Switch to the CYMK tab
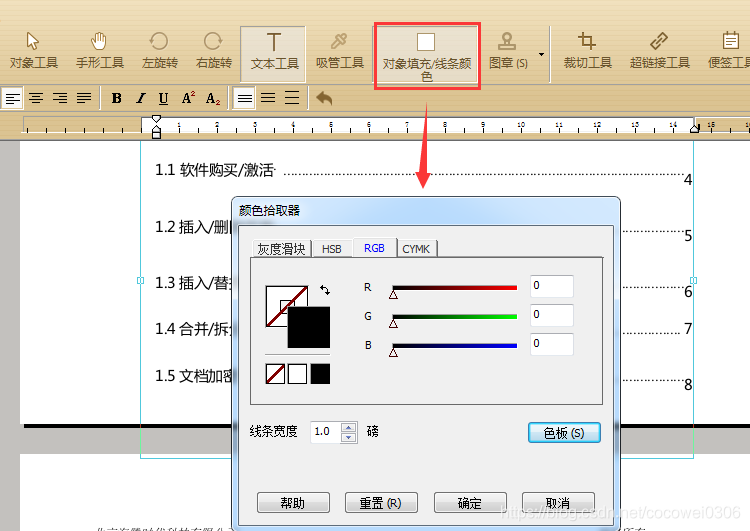Screen dimensions: 750x531 (x=416, y=249)
